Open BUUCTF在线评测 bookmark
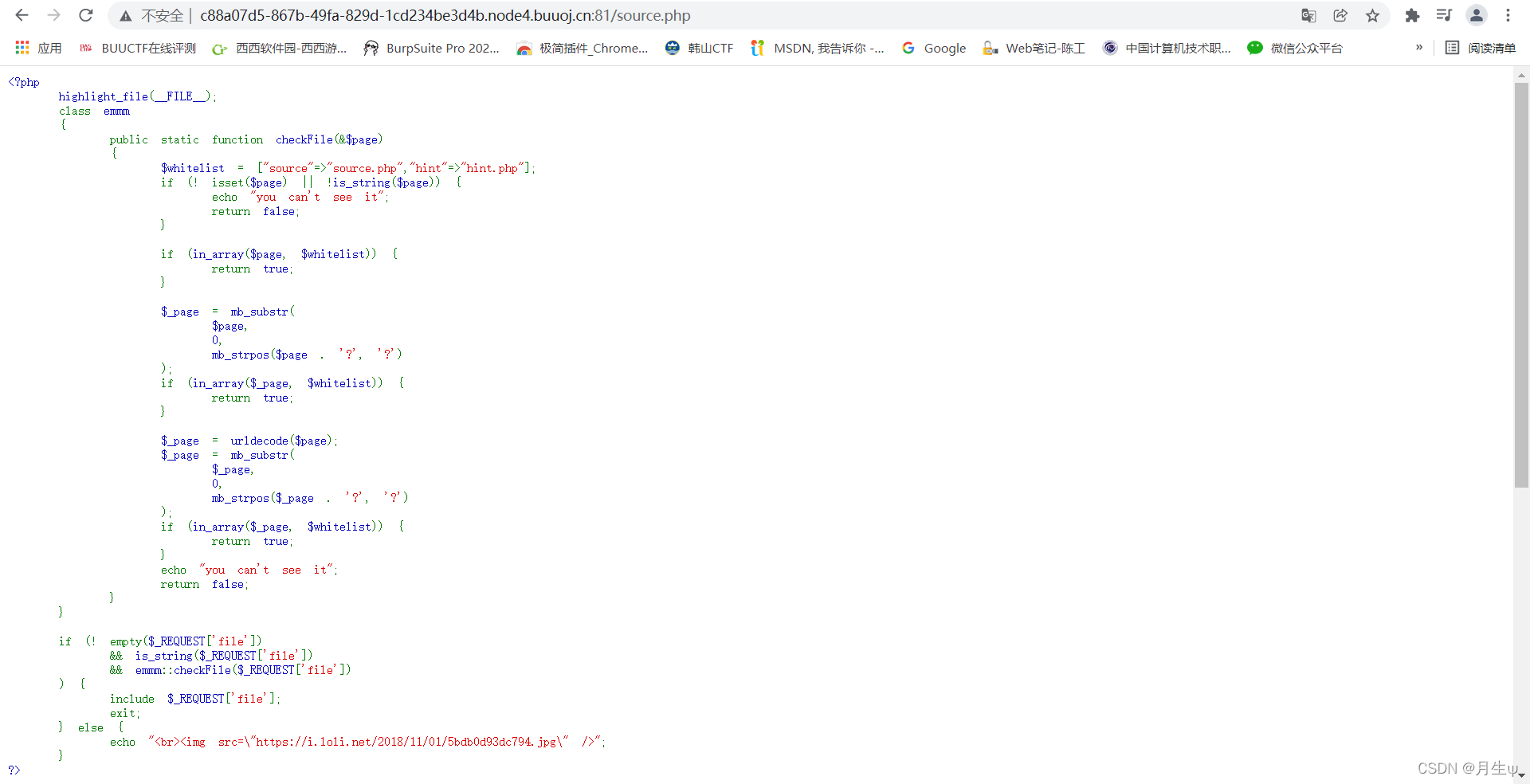Screen dimensions: 1530x784 tap(138, 48)
